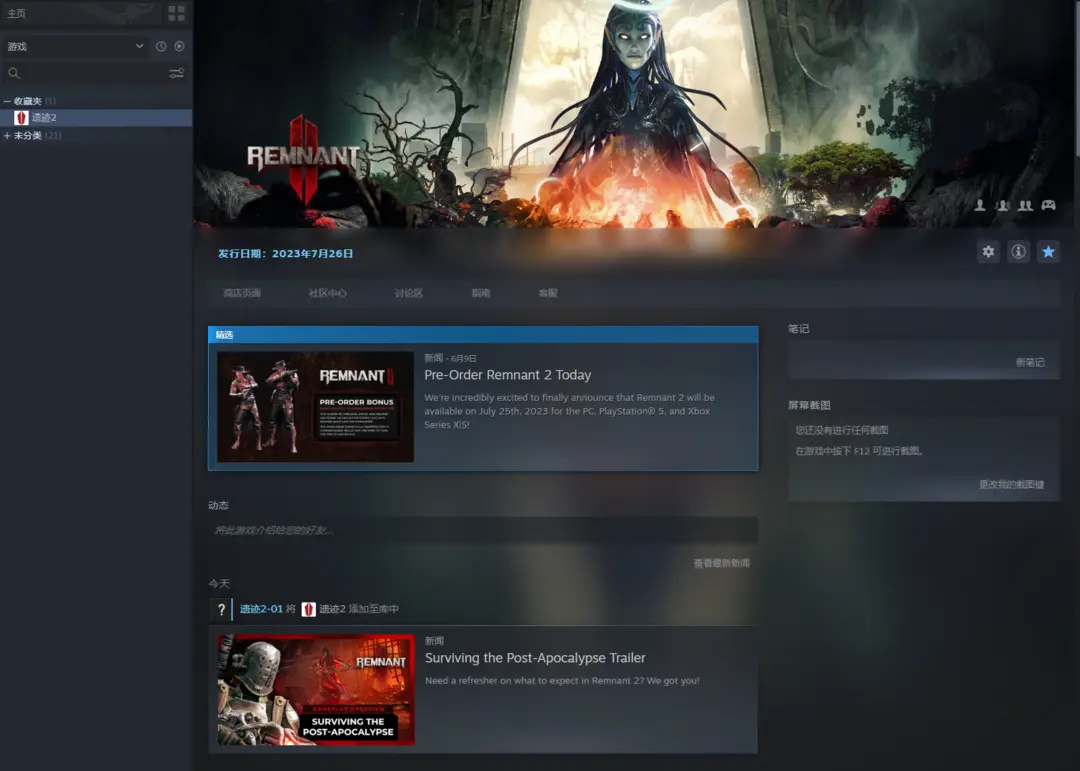Click the controller support icon
The height and width of the screenshot is (771, 1080).
[x=1048, y=205]
